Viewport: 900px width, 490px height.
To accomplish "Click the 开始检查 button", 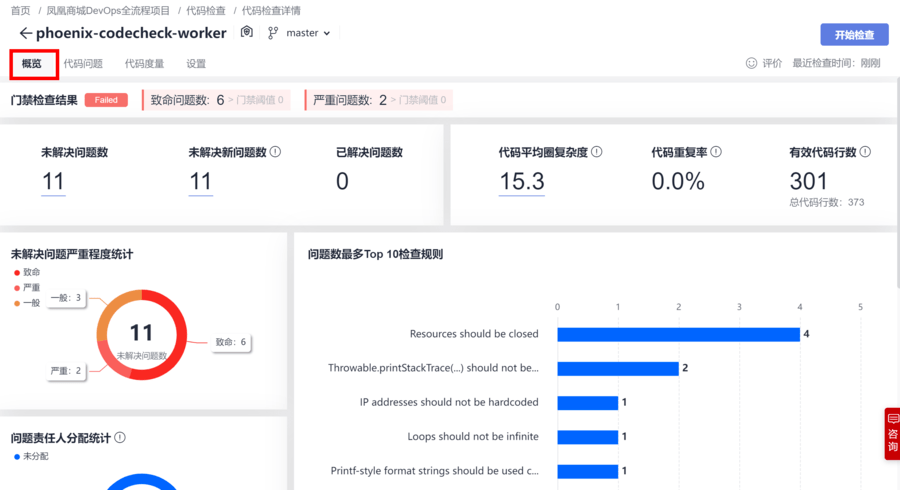I will point(854,34).
